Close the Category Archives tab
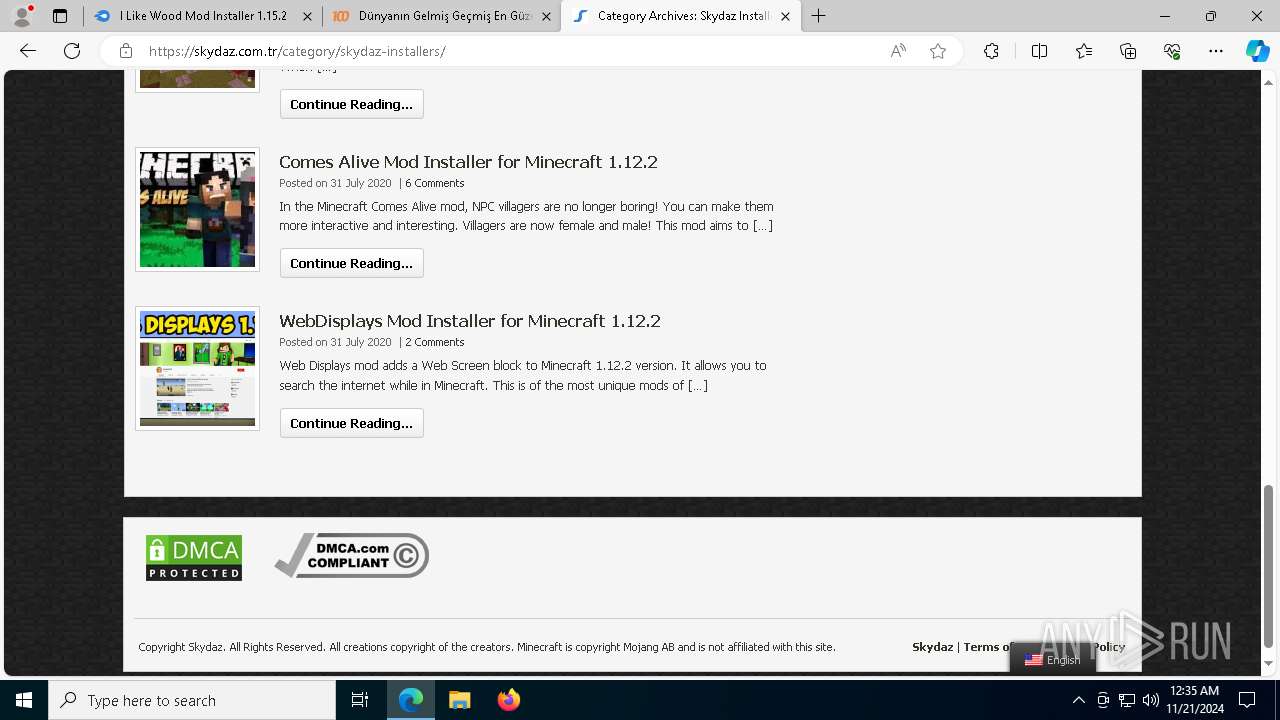 [785, 16]
